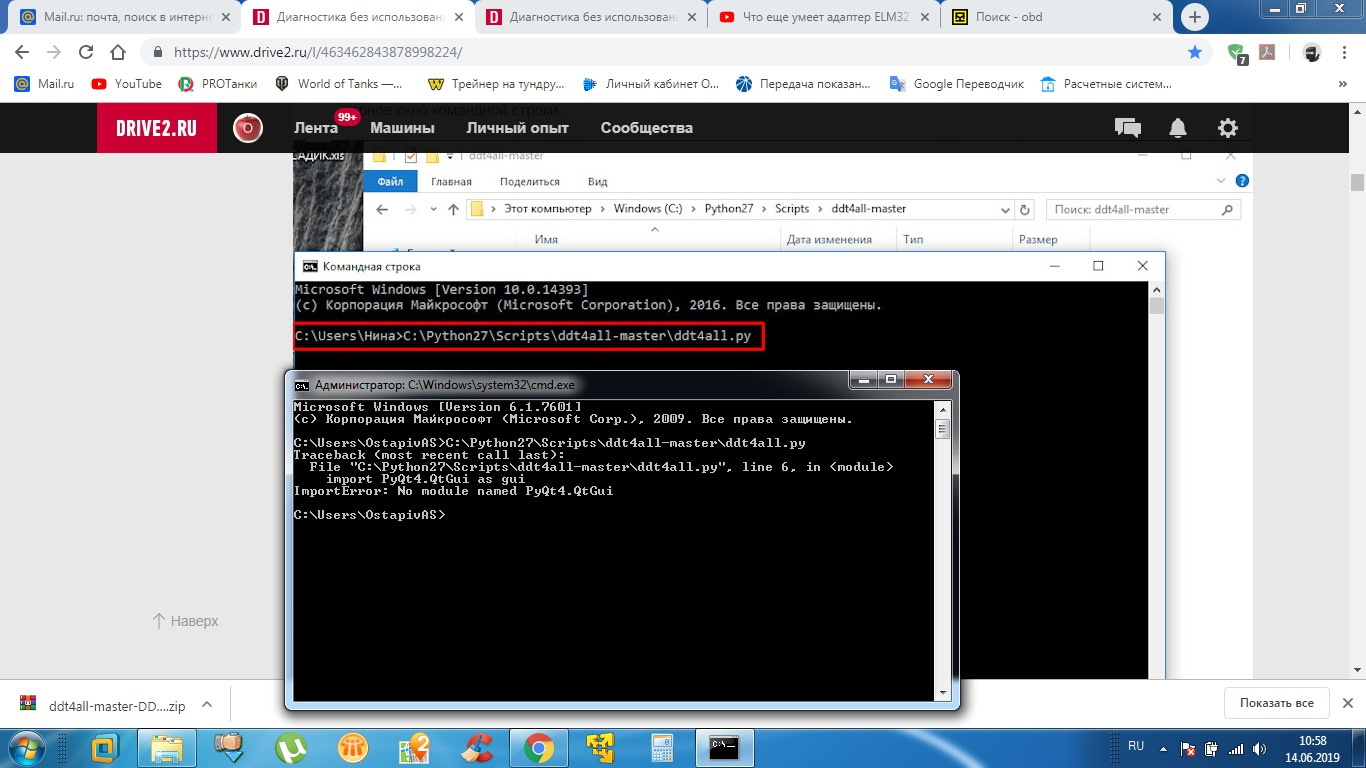The height and width of the screenshot is (768, 1366).
Task: Click the Chrome home button icon
Action: click(117, 53)
